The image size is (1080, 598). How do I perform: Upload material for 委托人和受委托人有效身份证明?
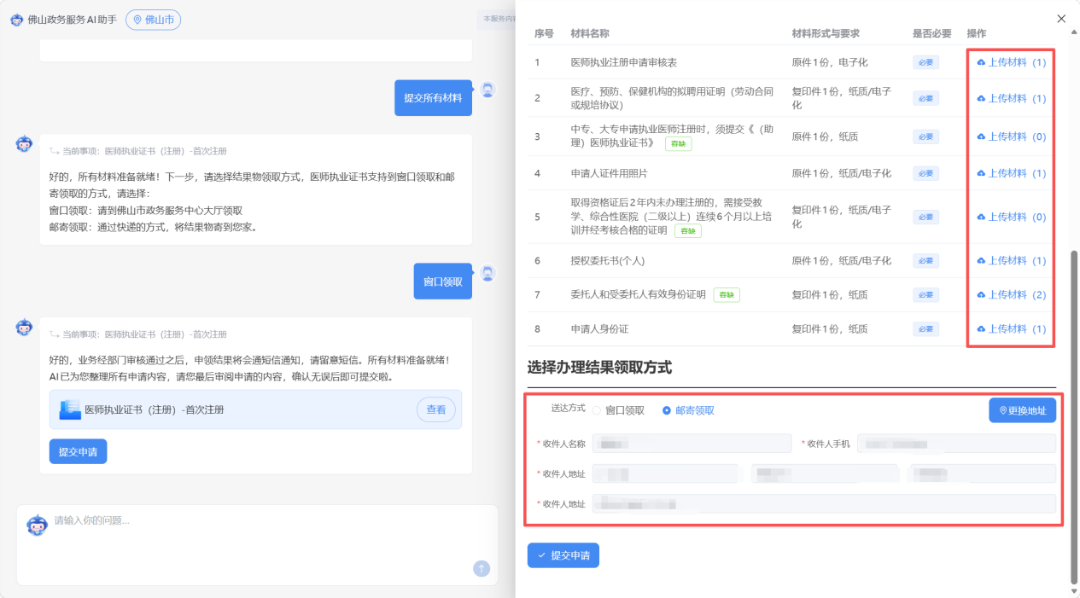(x=1011, y=294)
